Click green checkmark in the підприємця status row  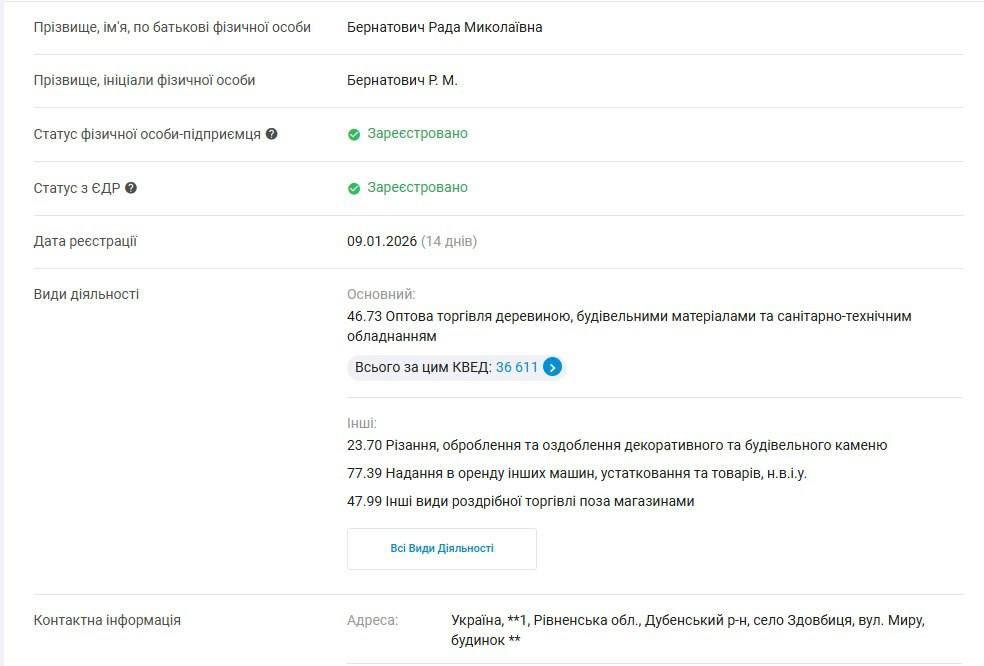(353, 134)
